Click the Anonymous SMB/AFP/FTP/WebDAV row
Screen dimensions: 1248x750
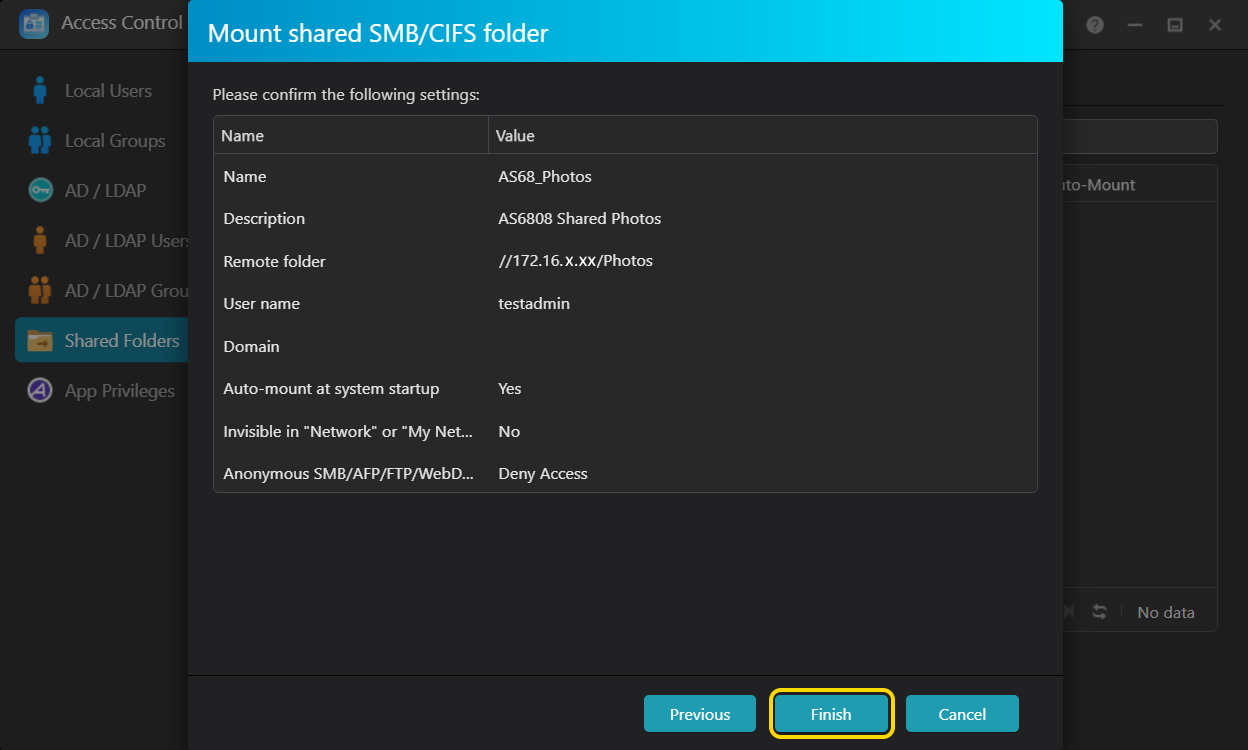[x=625, y=474]
